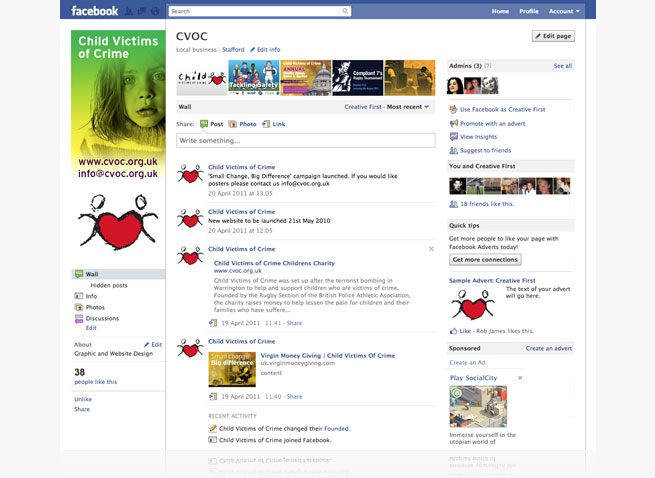
Task: Open the Child logo photo thumbnail
Action: click(202, 78)
